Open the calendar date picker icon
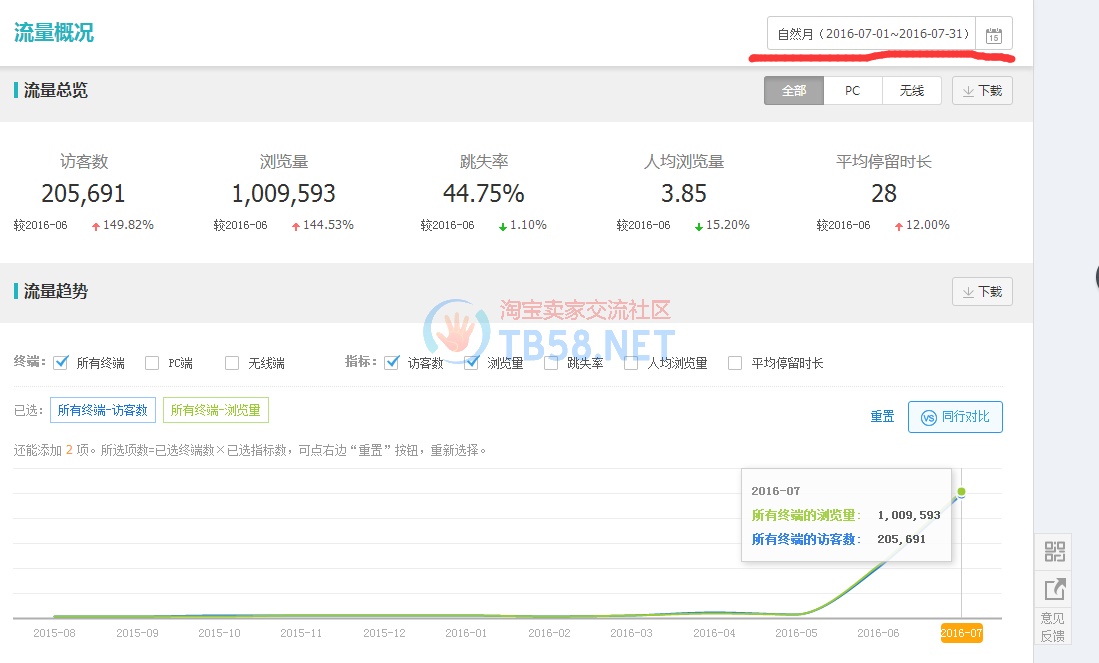This screenshot has height=663, width=1099. point(993,34)
